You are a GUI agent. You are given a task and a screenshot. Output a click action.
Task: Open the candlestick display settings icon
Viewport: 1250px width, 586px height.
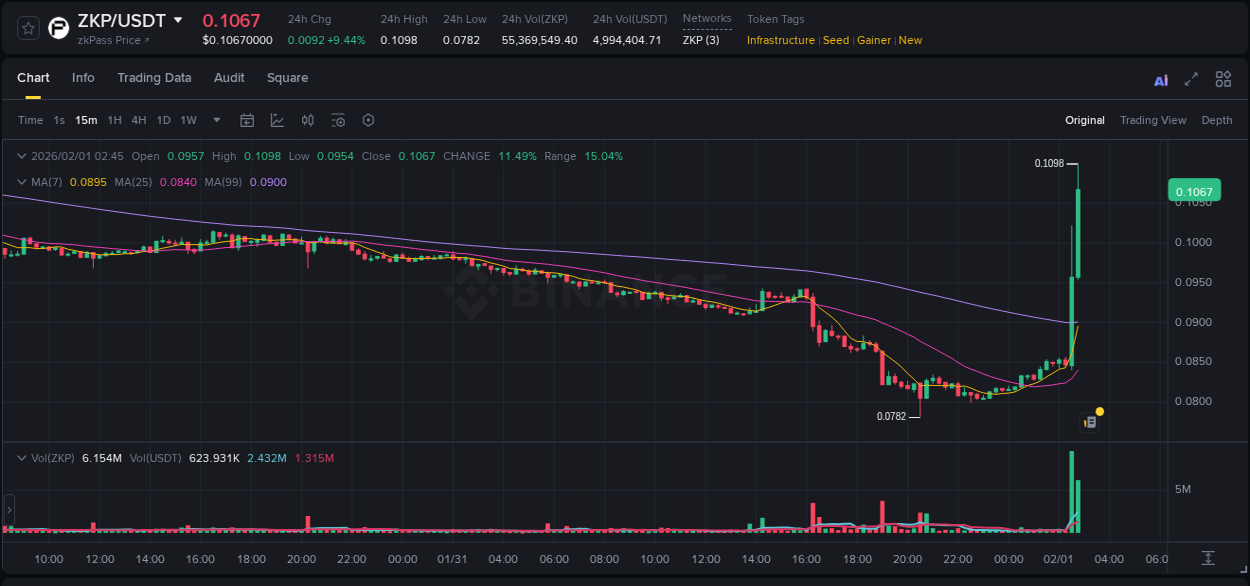[308, 120]
